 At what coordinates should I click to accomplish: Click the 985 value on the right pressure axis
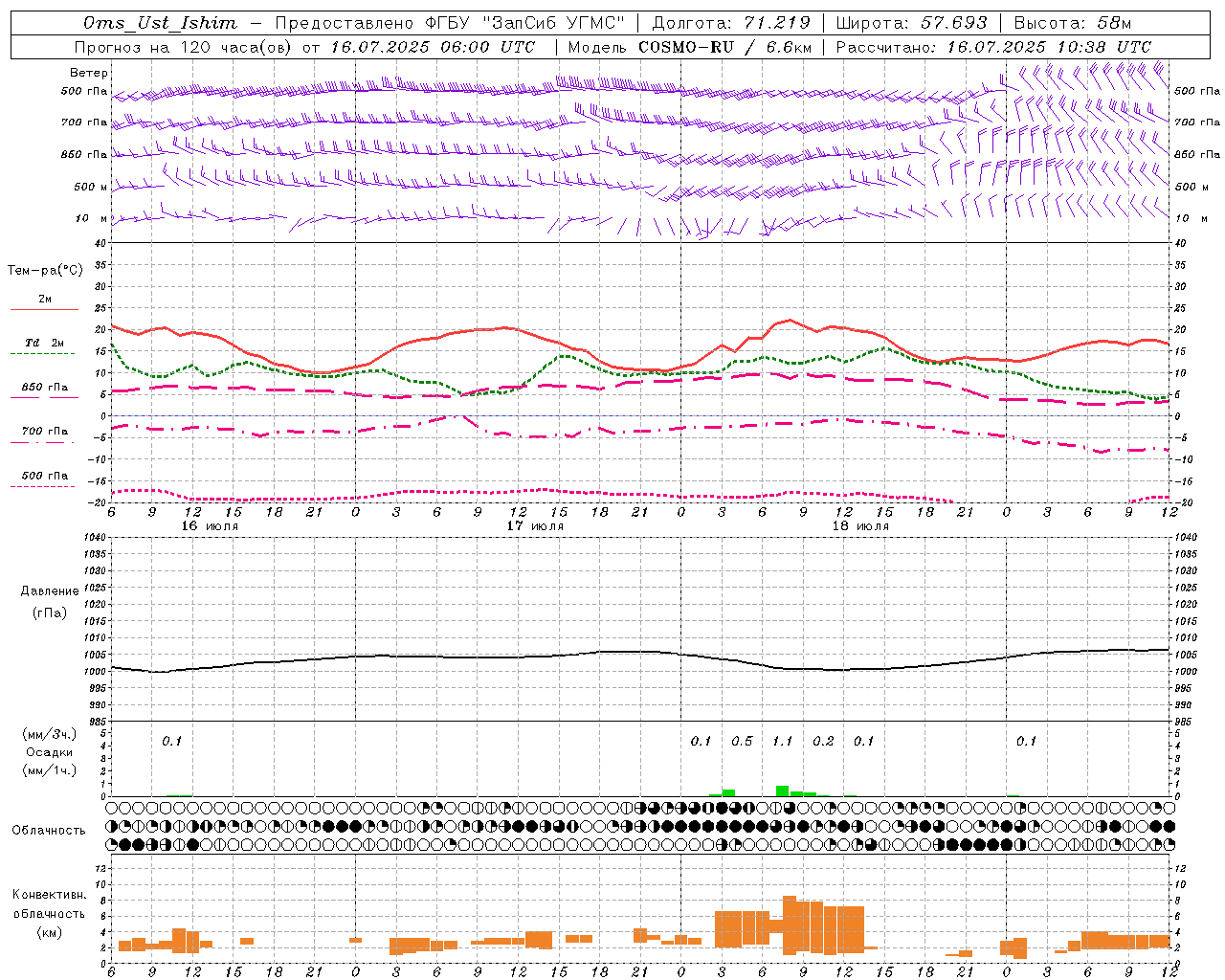click(x=1185, y=721)
